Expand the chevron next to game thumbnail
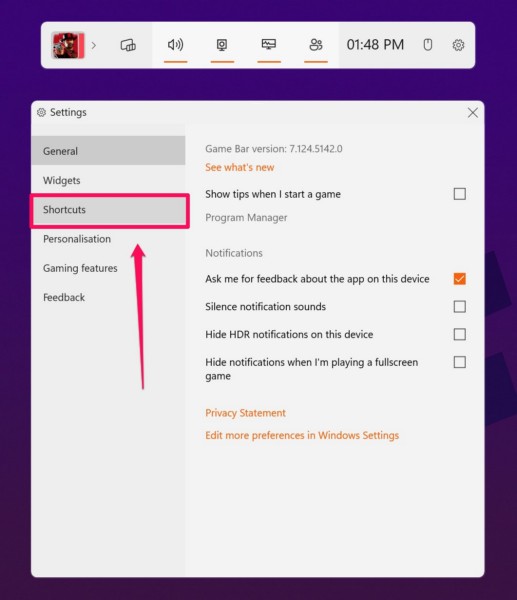The width and height of the screenshot is (517, 600). pyautogui.click(x=94, y=46)
